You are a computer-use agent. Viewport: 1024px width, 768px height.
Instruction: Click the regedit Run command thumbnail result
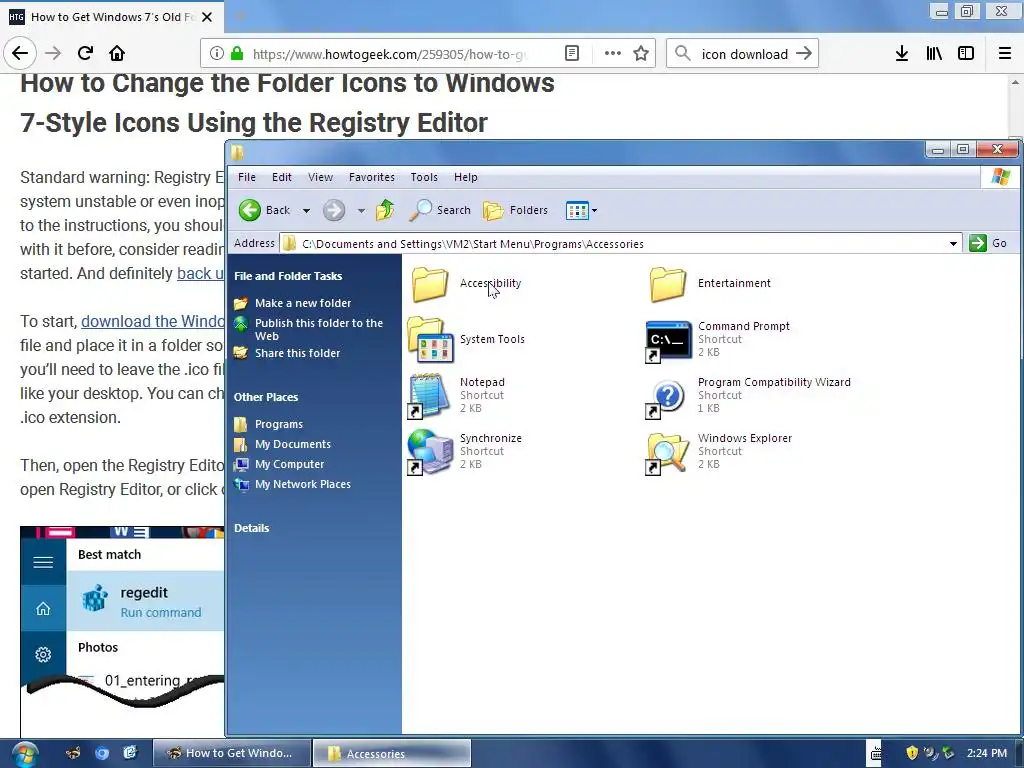click(145, 601)
